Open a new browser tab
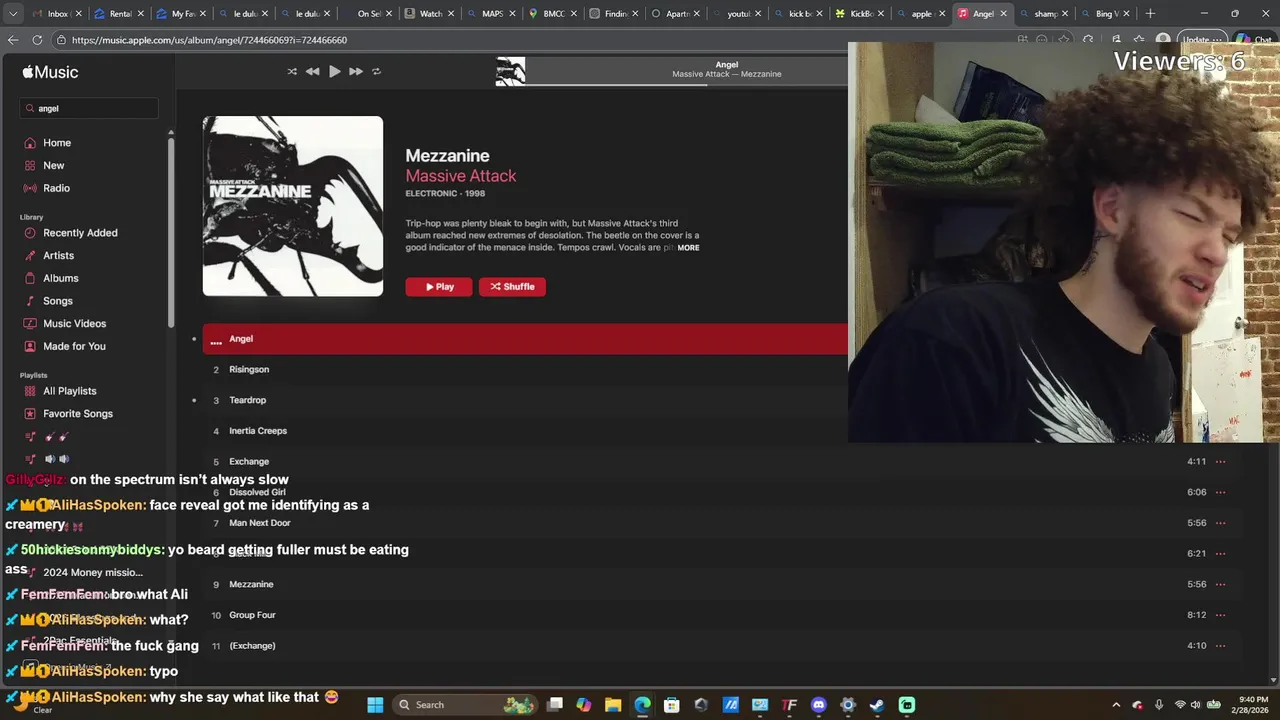Image resolution: width=1280 pixels, height=720 pixels. [1150, 14]
